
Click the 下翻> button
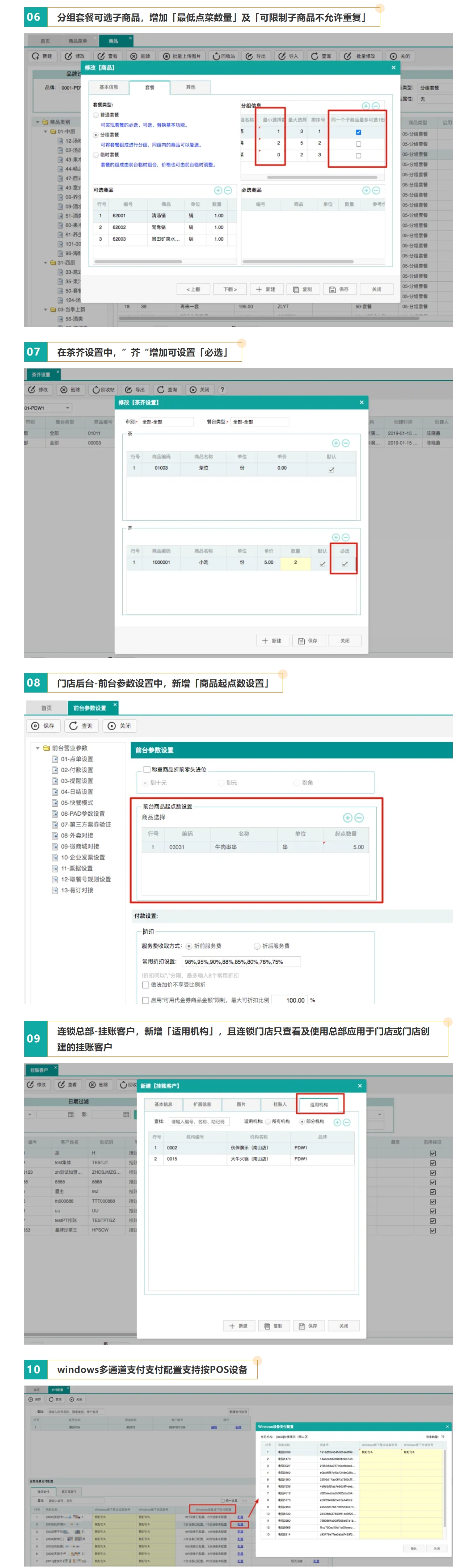tap(230, 289)
